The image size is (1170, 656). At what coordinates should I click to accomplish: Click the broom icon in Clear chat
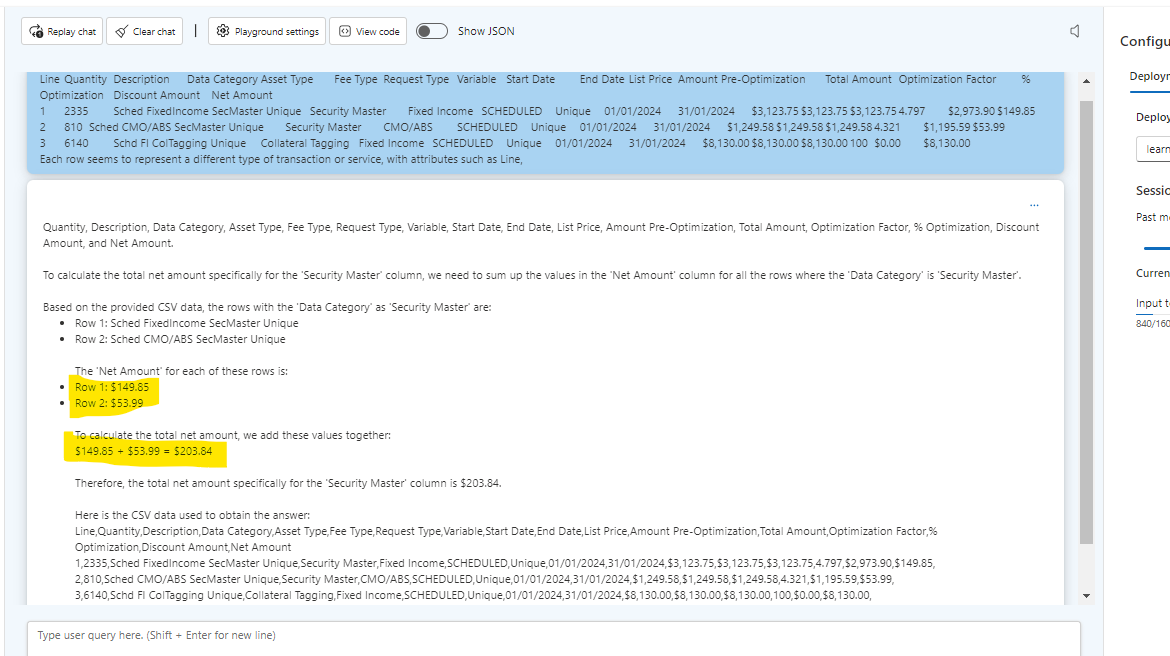coord(121,31)
